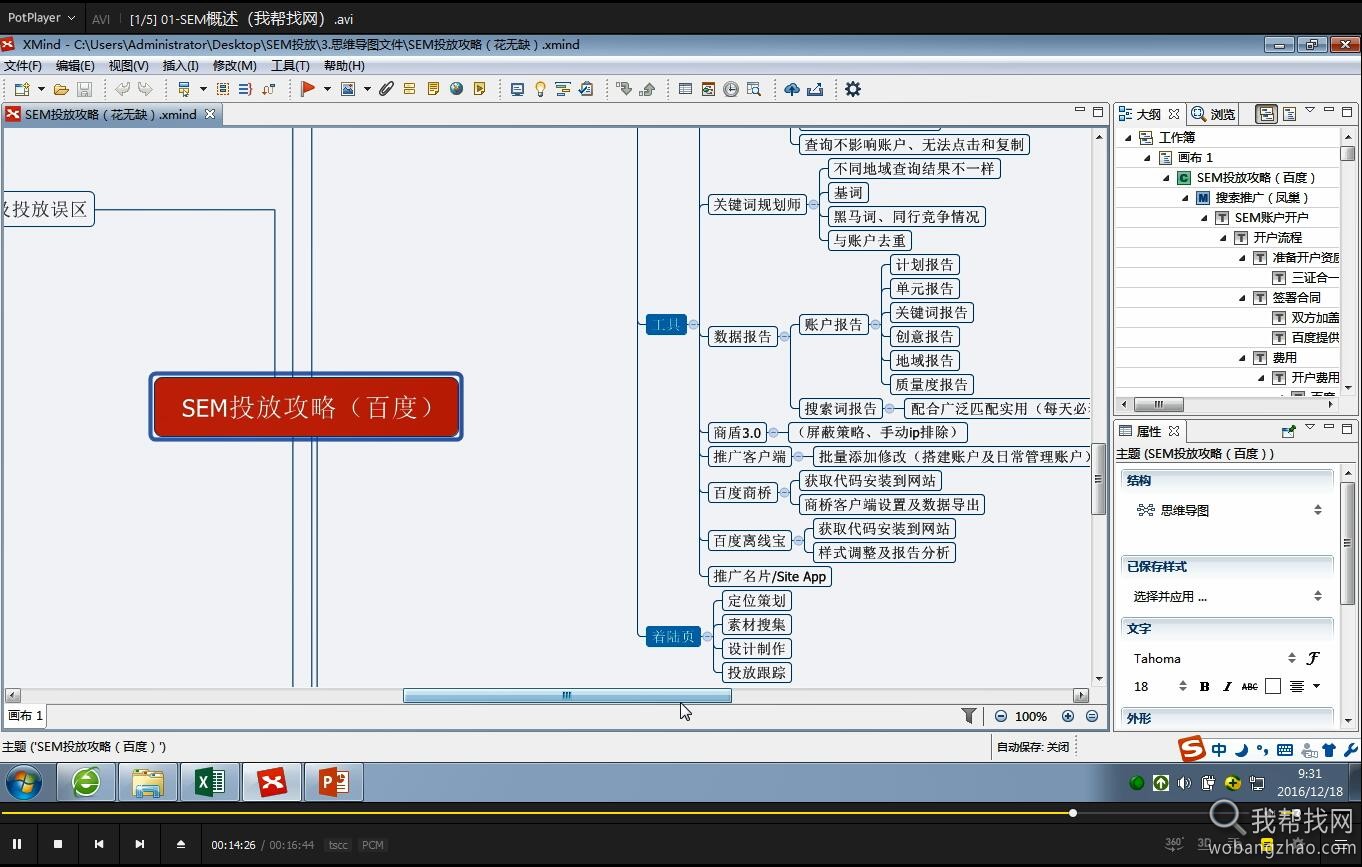Viewport: 1362px width, 867px height.
Task: Open the 选择并应用 saved style dropdown
Action: (1318, 596)
